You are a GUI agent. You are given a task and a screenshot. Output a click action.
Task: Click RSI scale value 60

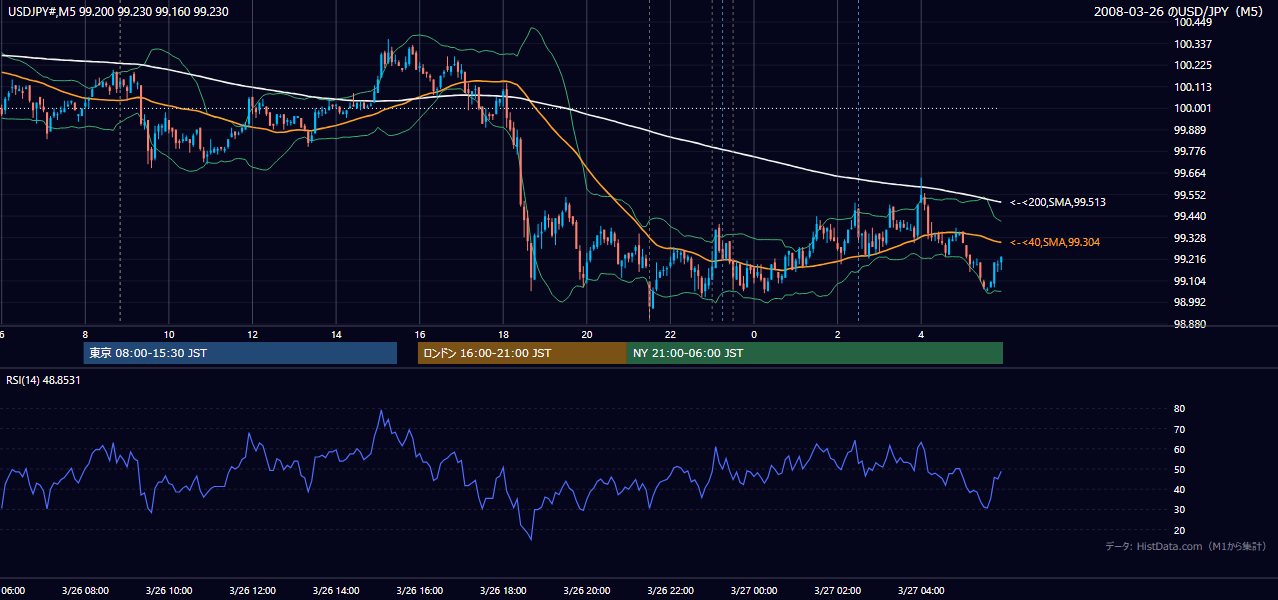pyautogui.click(x=1180, y=449)
